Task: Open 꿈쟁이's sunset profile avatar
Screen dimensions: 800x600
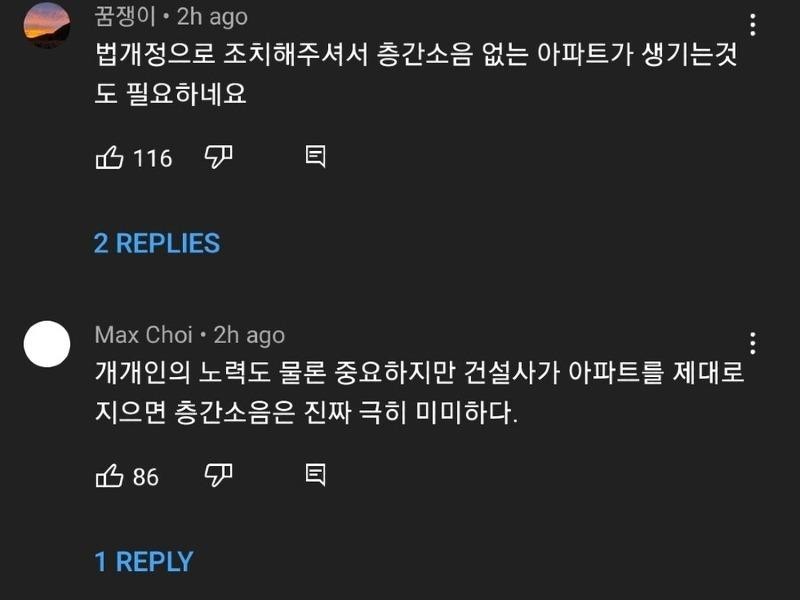Action: coord(46,25)
